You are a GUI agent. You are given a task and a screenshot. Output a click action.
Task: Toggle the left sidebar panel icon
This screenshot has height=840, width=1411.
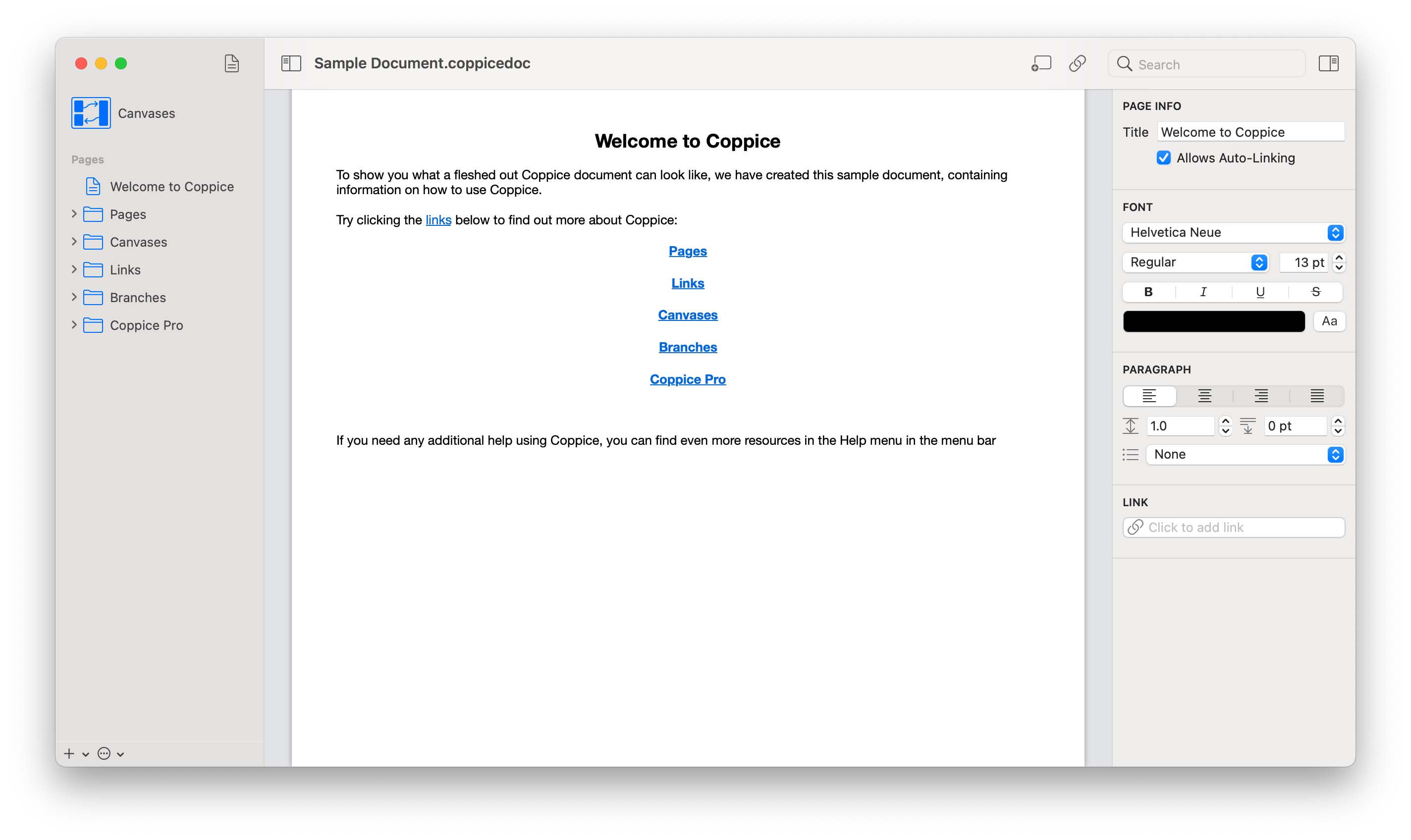tap(291, 63)
